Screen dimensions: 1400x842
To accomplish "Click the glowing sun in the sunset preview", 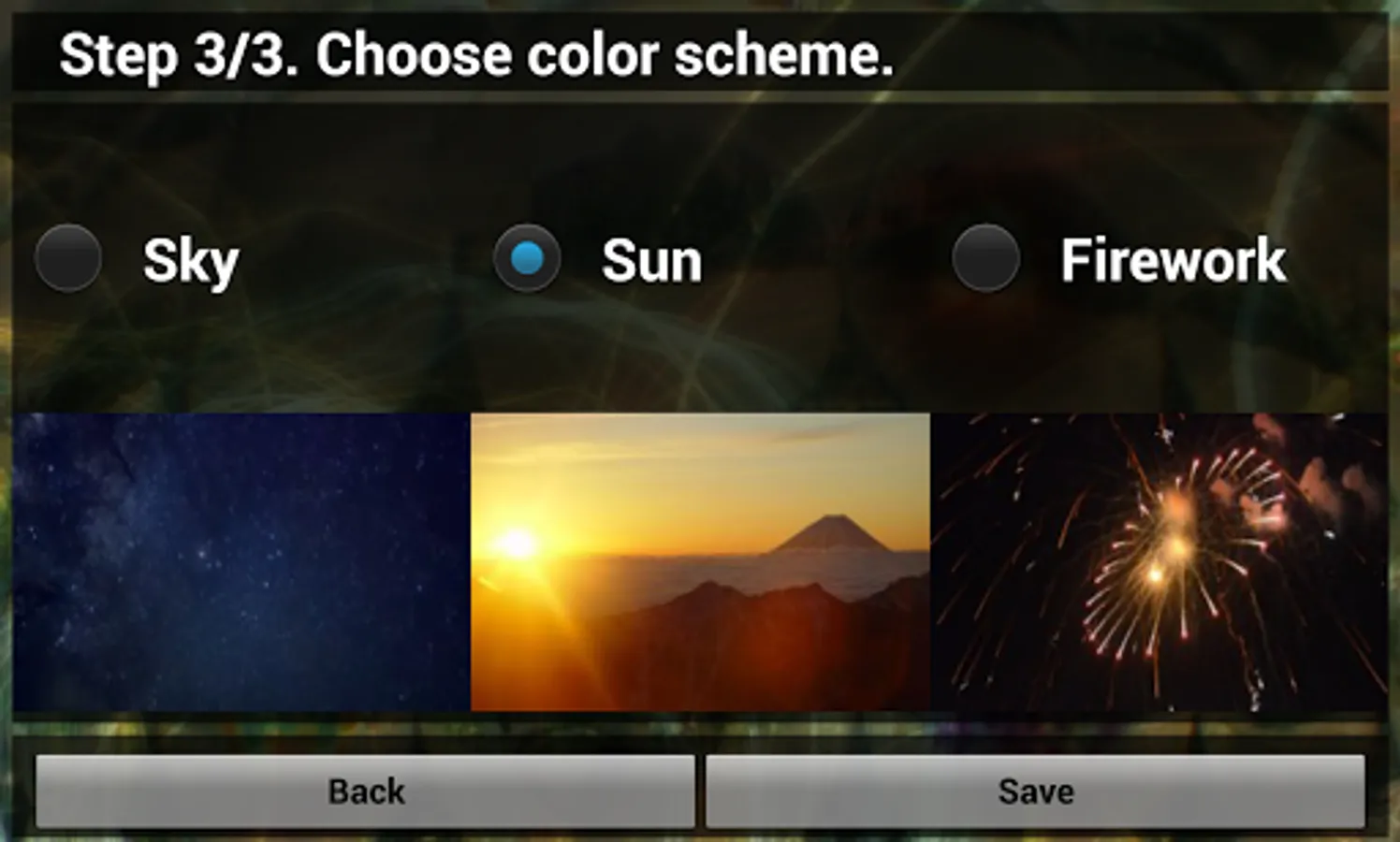I will pyautogui.click(x=516, y=544).
